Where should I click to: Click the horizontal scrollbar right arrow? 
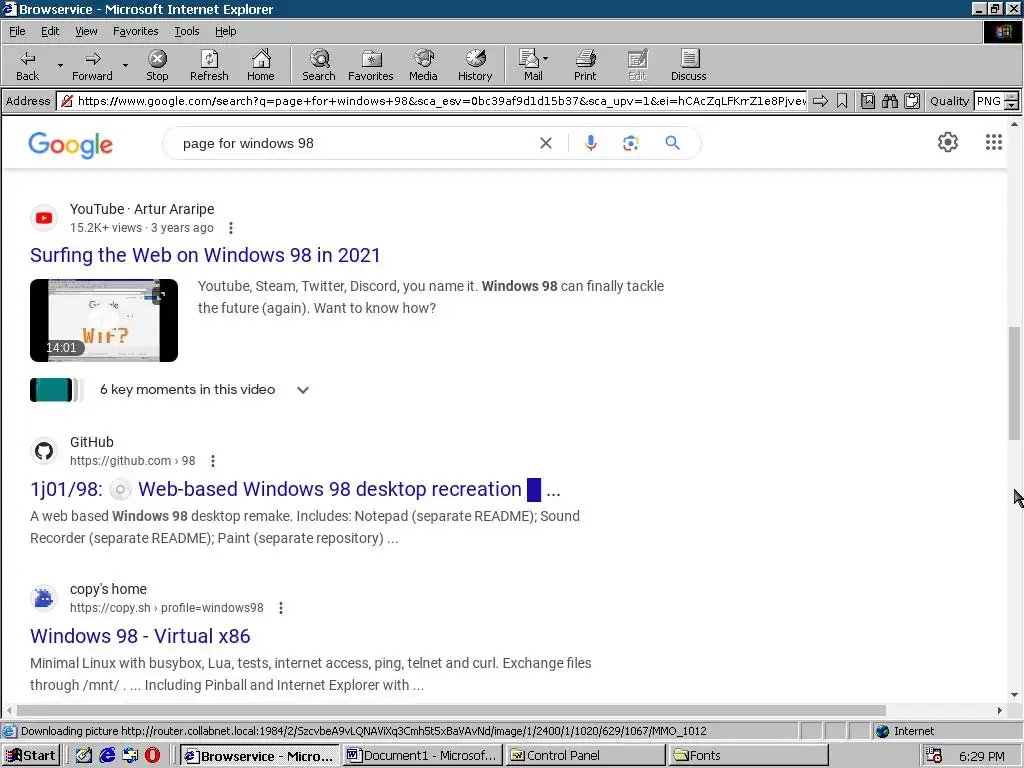click(x=999, y=710)
